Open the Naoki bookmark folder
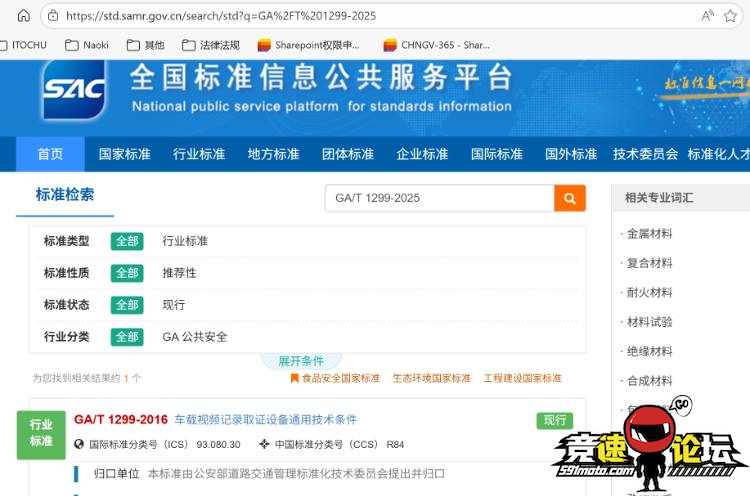 click(x=87, y=45)
